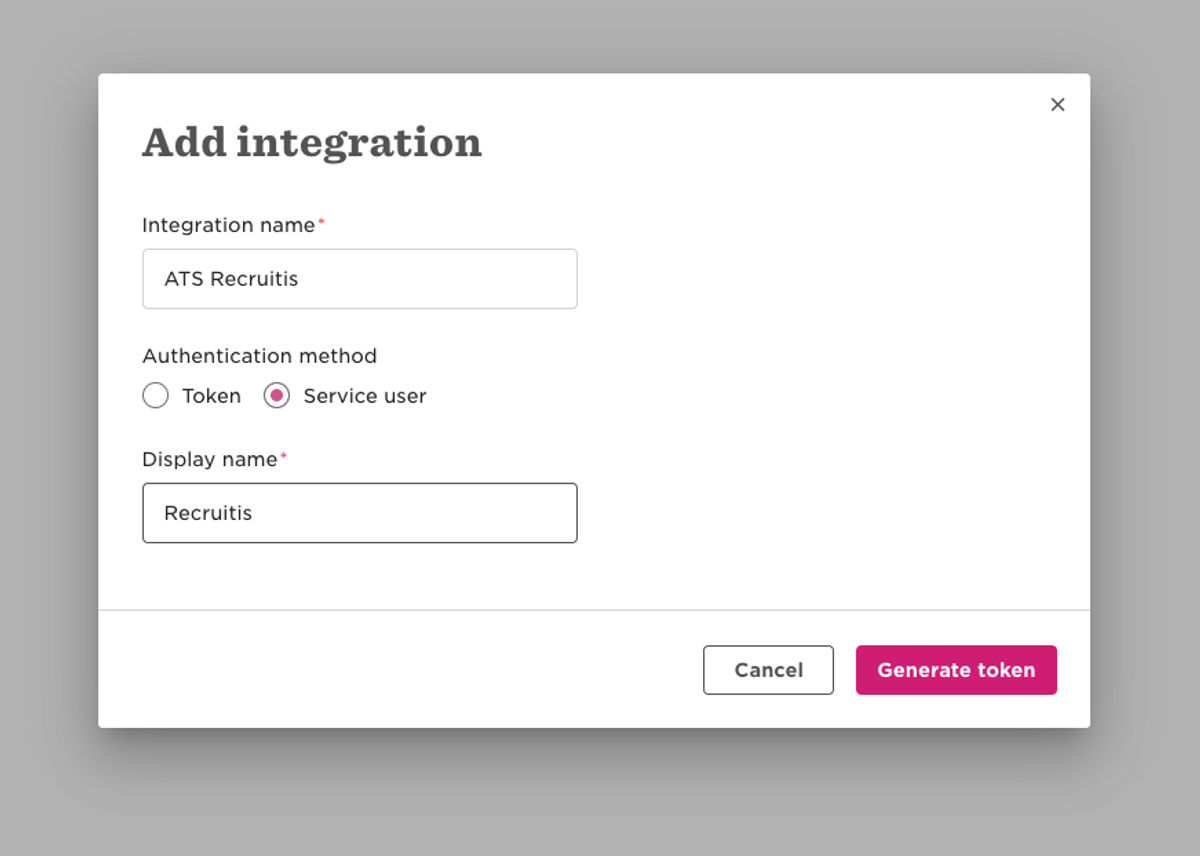Click the required asterisk beside Integration name
1200x856 pixels.
click(321, 221)
